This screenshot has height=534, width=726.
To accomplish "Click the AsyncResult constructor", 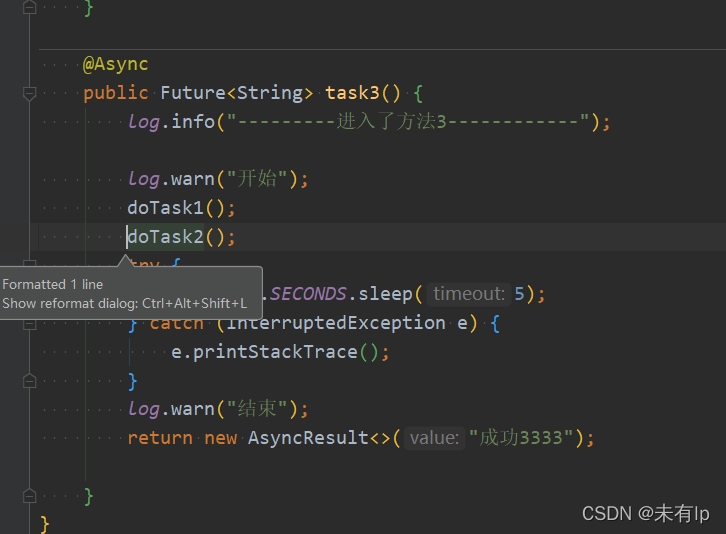I will (308, 438).
